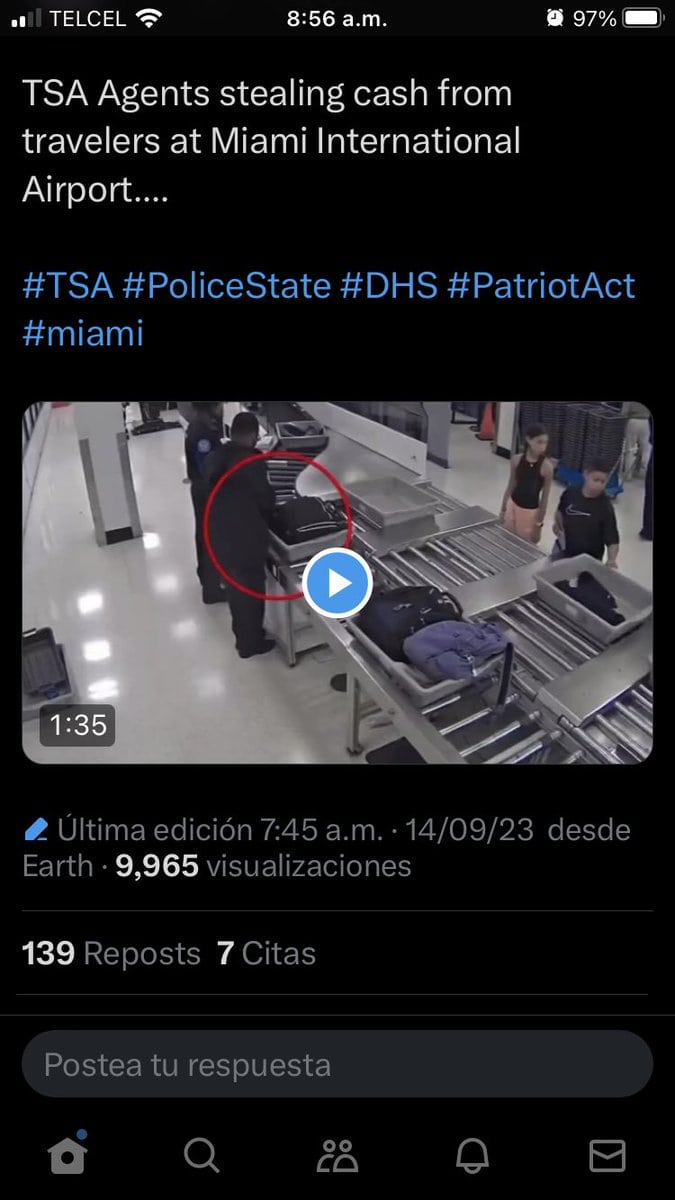Open the Communities people icon
675x1200 pixels.
(x=337, y=1155)
